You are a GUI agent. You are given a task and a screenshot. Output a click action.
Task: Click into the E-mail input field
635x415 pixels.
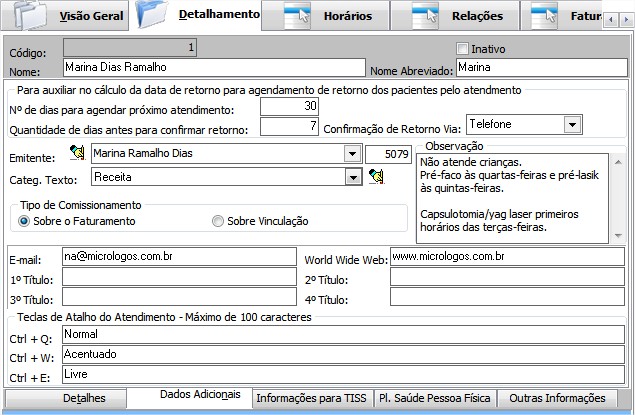click(x=179, y=257)
